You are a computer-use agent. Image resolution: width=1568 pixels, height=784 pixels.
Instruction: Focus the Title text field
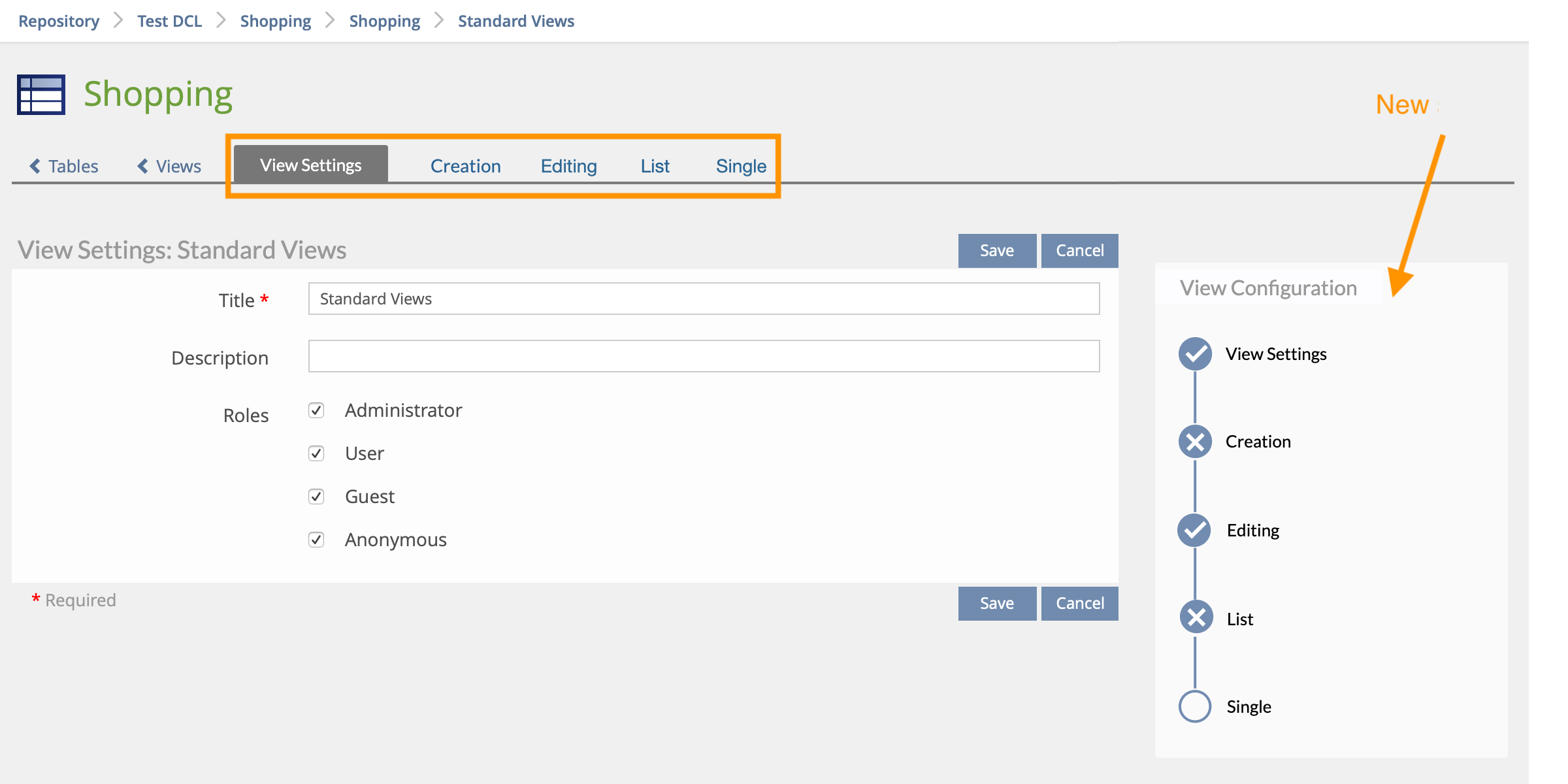click(x=704, y=299)
